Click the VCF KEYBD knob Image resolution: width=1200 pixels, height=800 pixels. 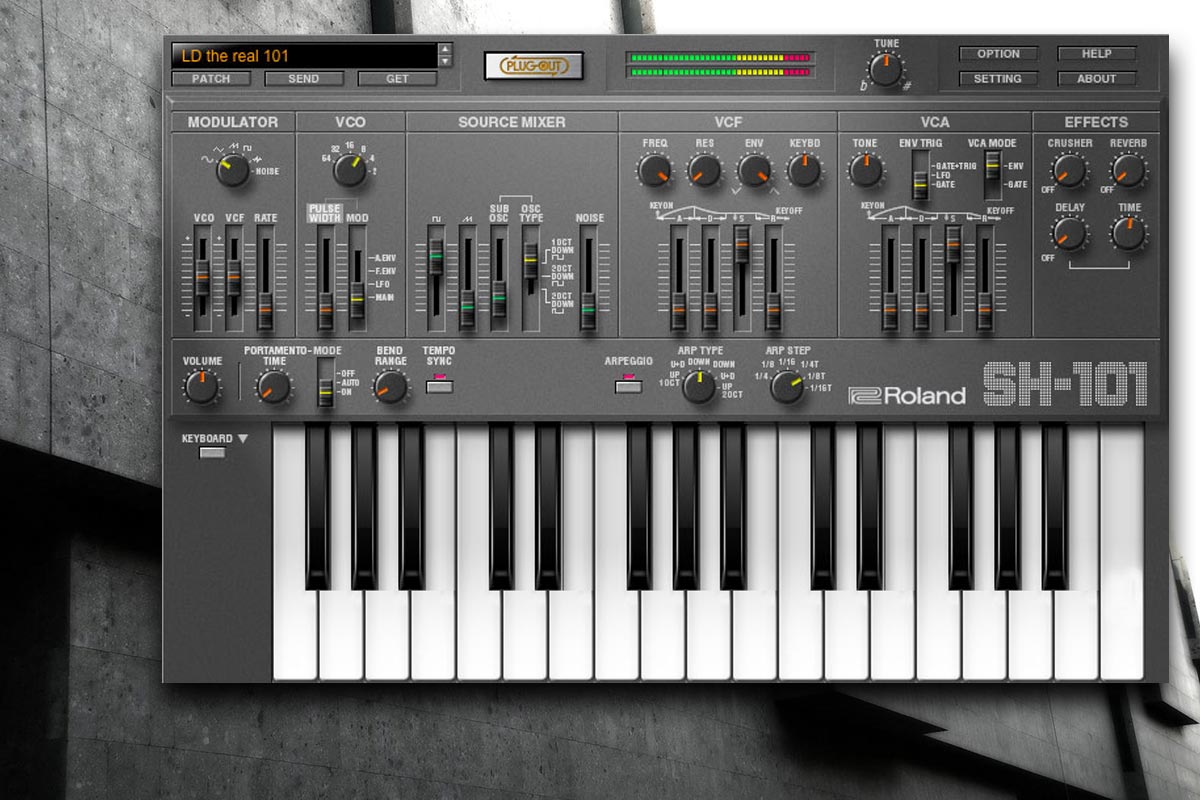805,171
